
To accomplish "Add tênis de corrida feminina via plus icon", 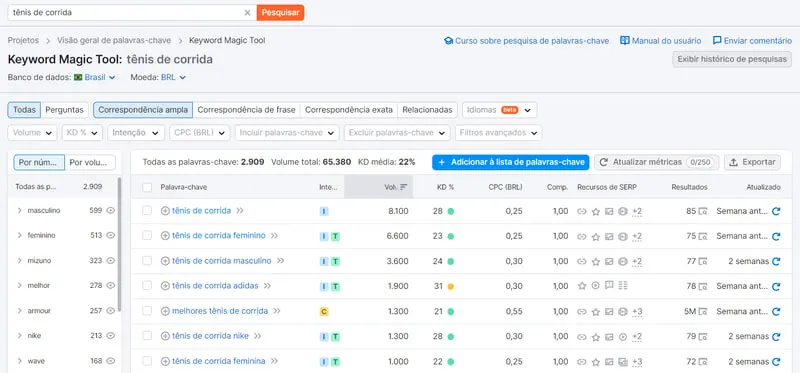I will [x=165, y=361].
